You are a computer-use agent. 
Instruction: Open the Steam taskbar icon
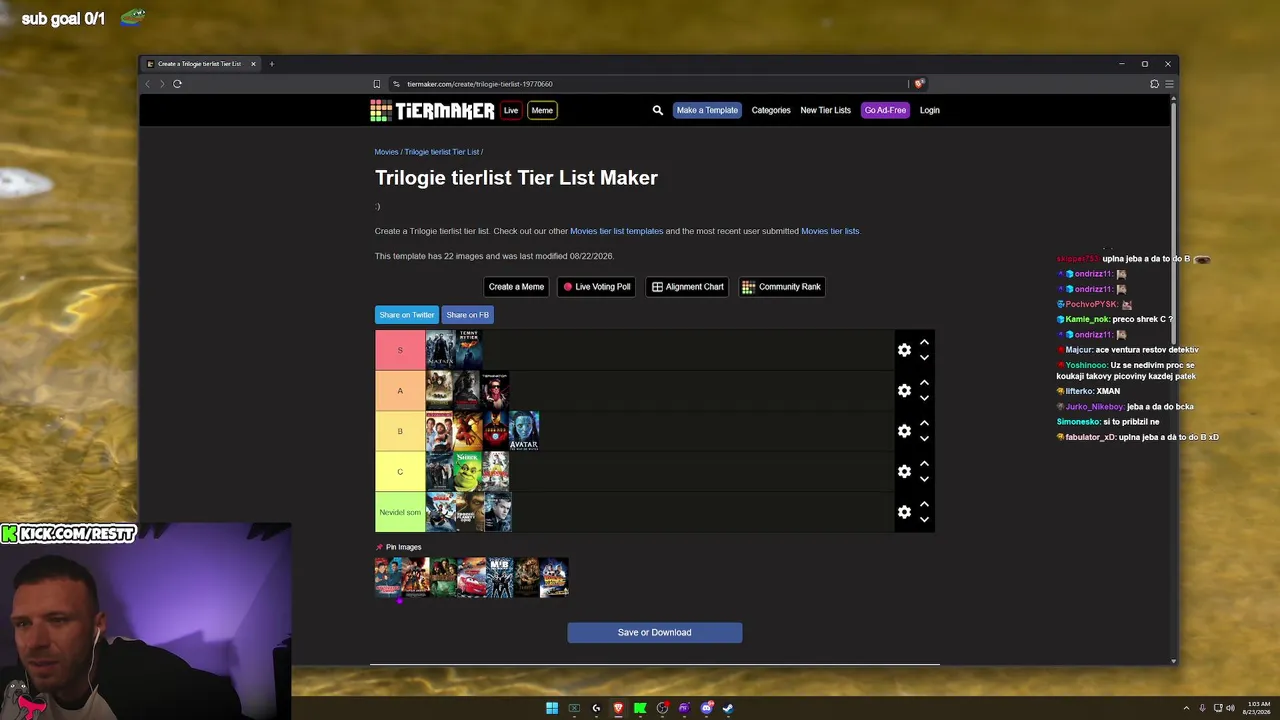click(x=728, y=709)
